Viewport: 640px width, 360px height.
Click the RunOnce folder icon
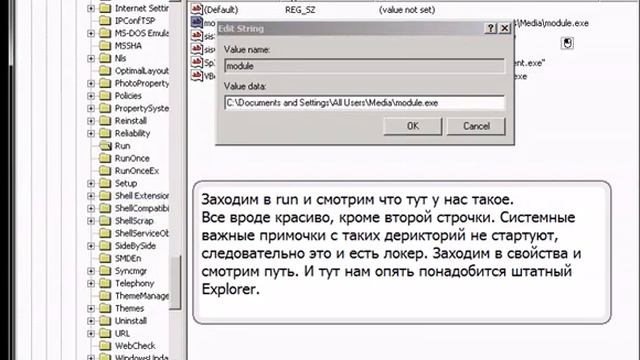coord(105,158)
